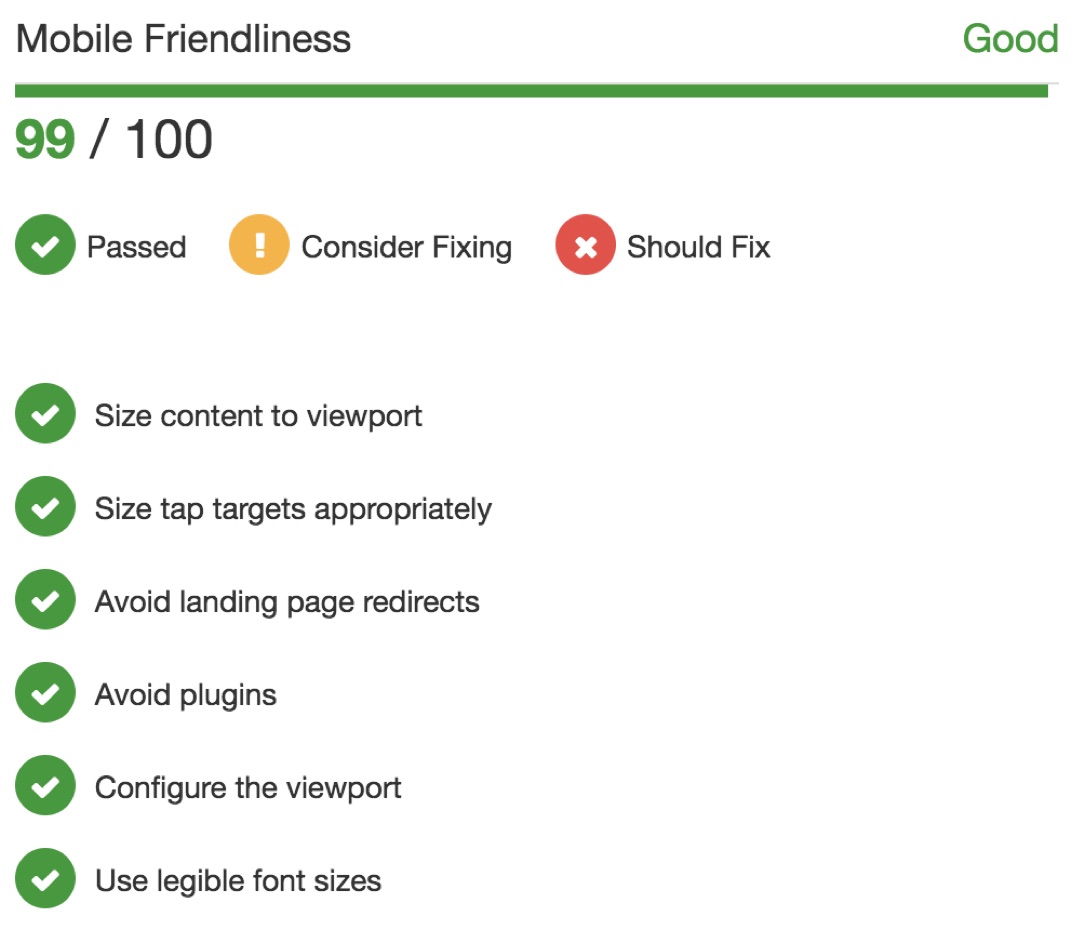Click checkmark icon beside Size content to viewport
The height and width of the screenshot is (935, 1073).
click(45, 413)
